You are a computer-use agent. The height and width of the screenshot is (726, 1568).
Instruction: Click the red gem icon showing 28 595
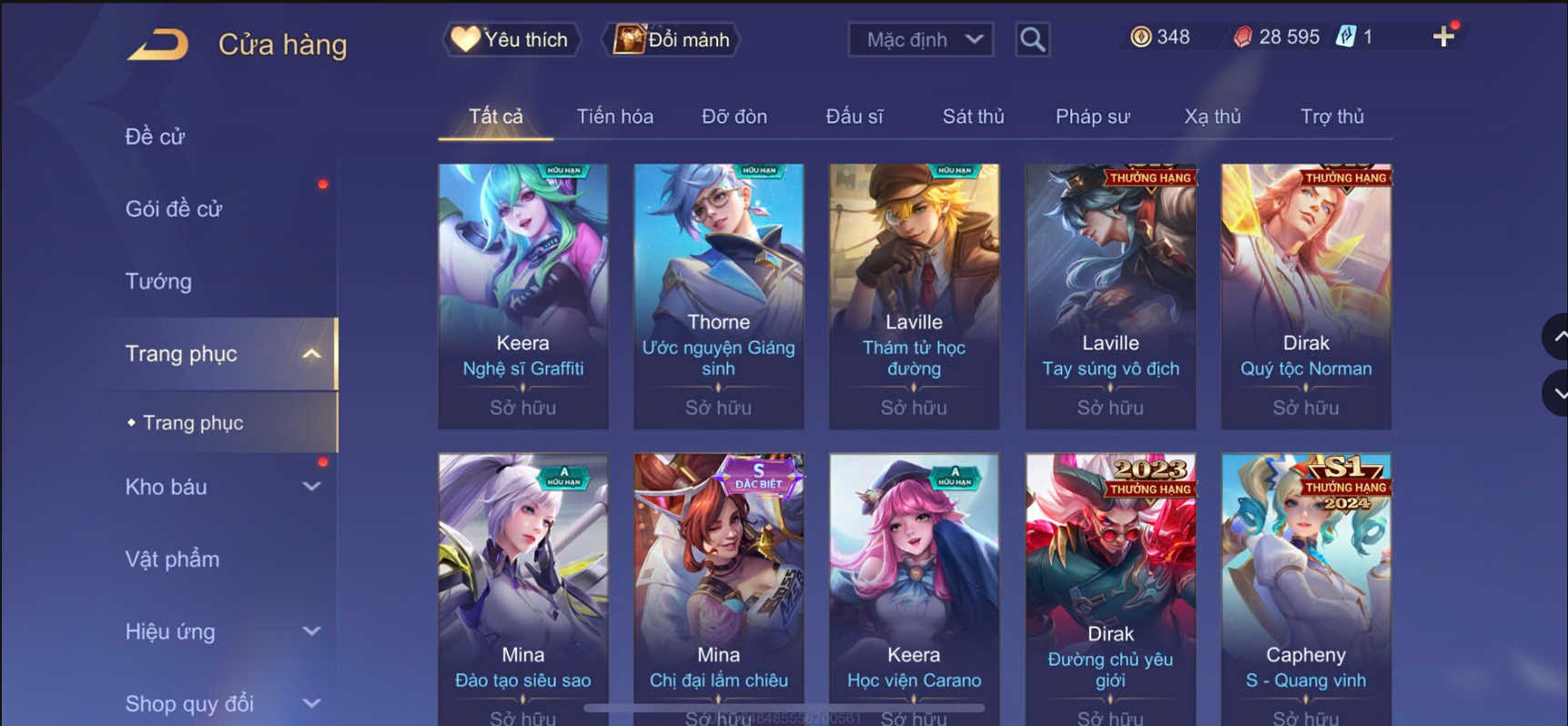(x=1242, y=36)
